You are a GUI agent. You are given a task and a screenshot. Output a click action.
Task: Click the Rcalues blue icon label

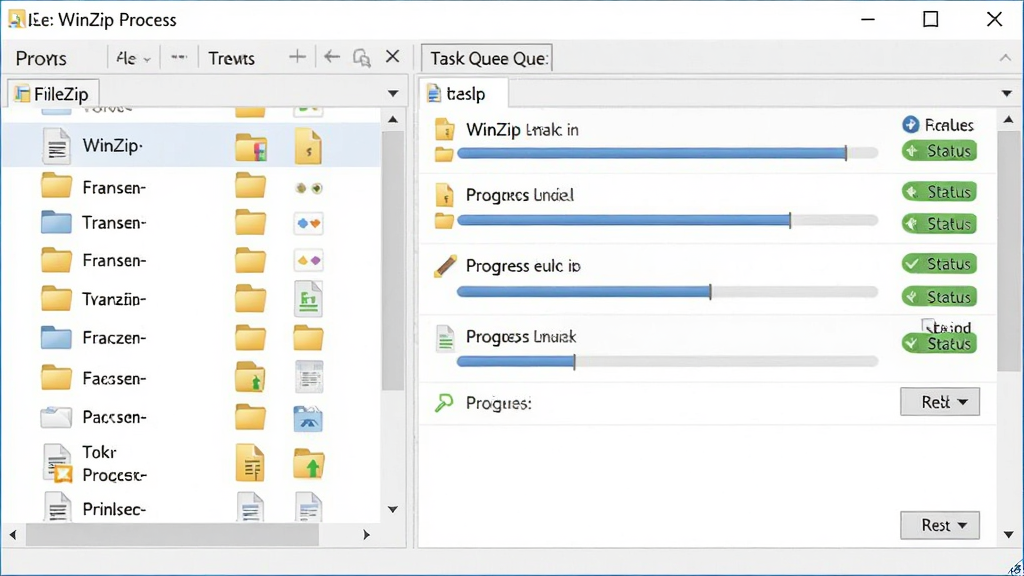tap(938, 125)
